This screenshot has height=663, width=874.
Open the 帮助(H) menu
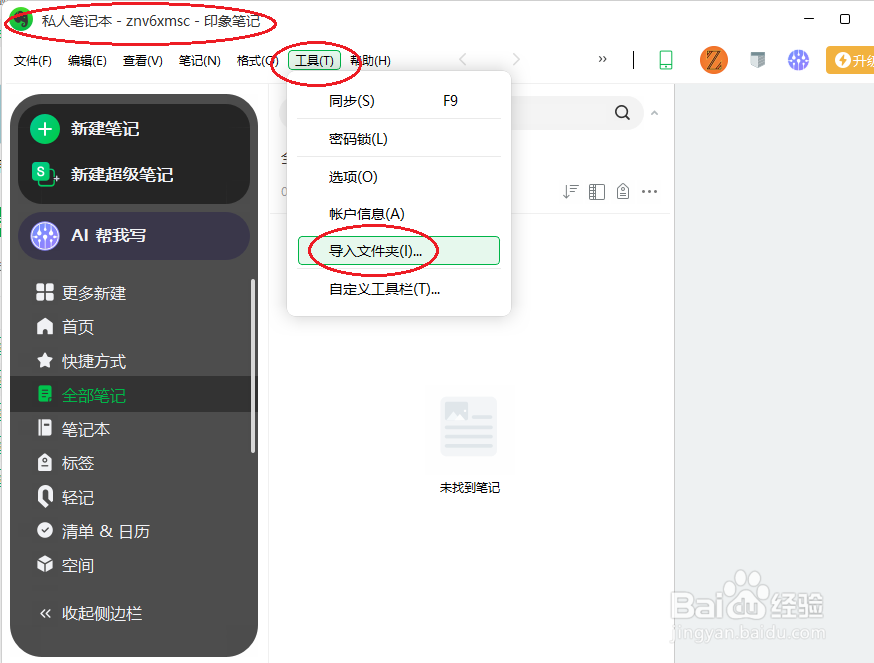tap(370, 60)
